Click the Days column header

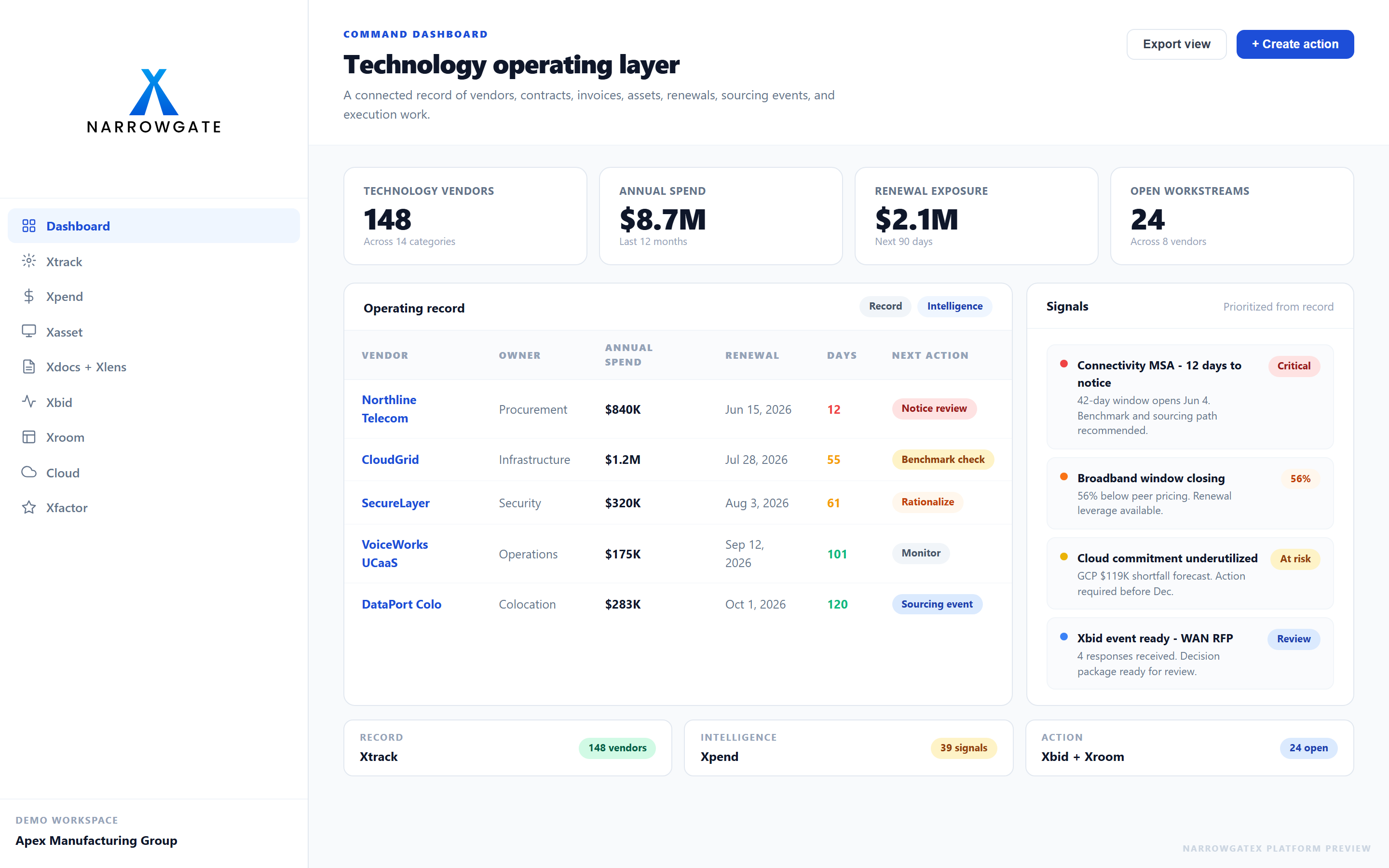point(842,355)
